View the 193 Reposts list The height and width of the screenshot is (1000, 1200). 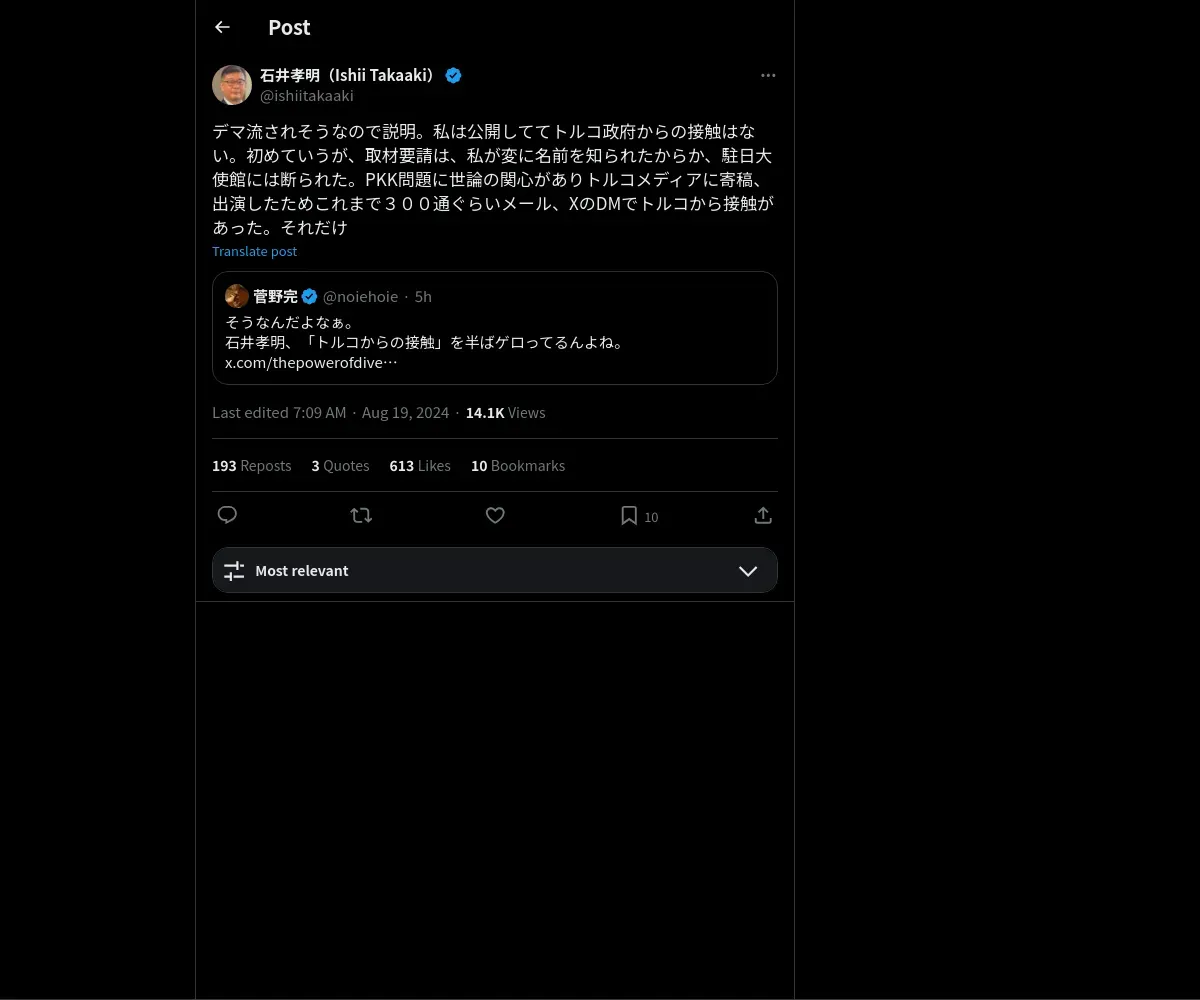[252, 465]
